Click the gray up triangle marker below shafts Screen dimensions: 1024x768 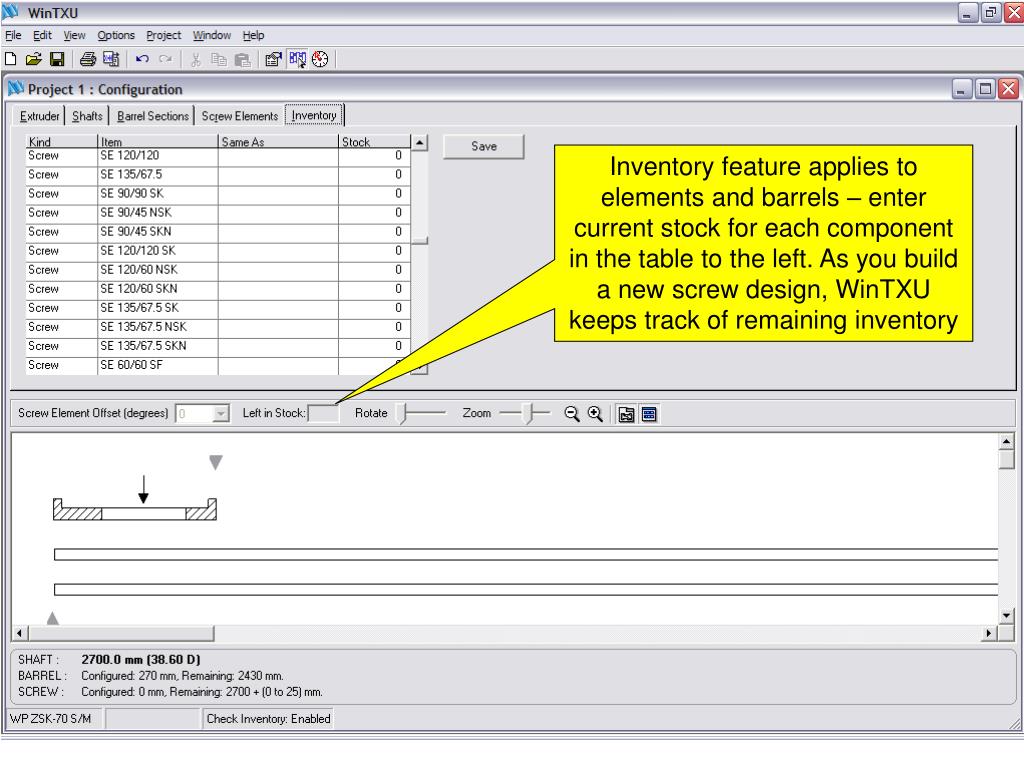coord(53,618)
